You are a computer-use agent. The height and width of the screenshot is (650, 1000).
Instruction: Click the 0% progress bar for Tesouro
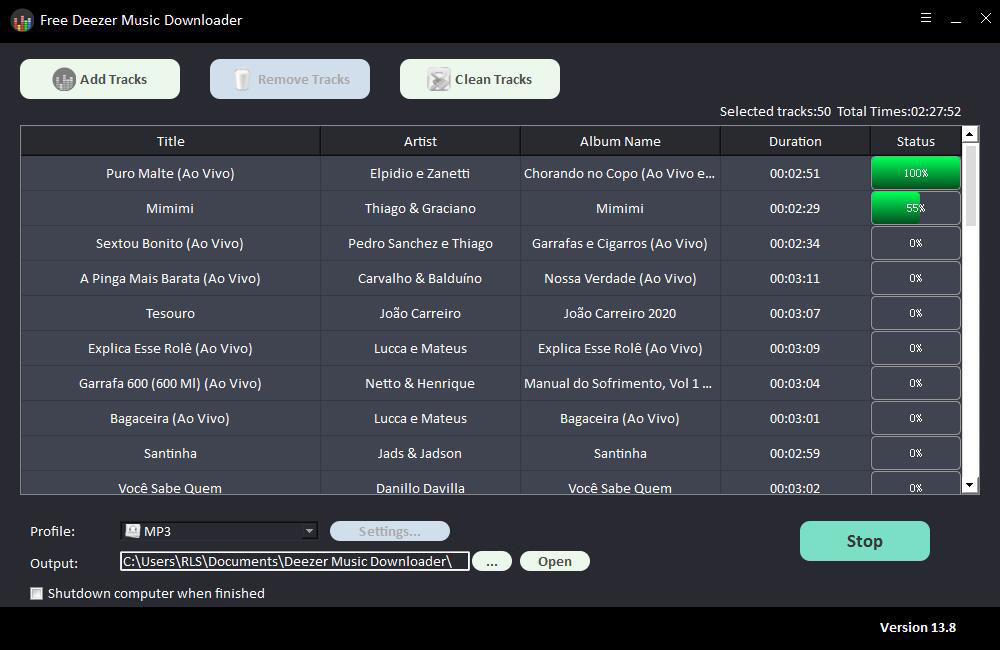click(x=916, y=313)
